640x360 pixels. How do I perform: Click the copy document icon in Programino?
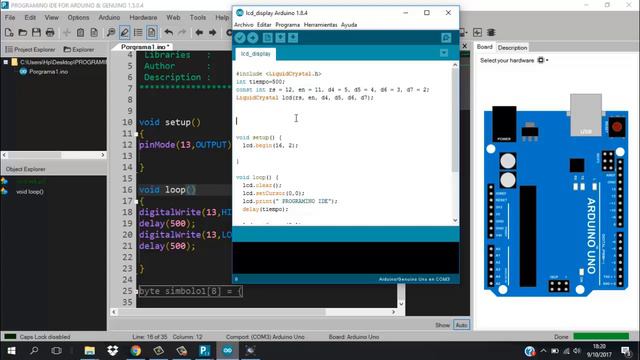pyautogui.click(x=94, y=32)
